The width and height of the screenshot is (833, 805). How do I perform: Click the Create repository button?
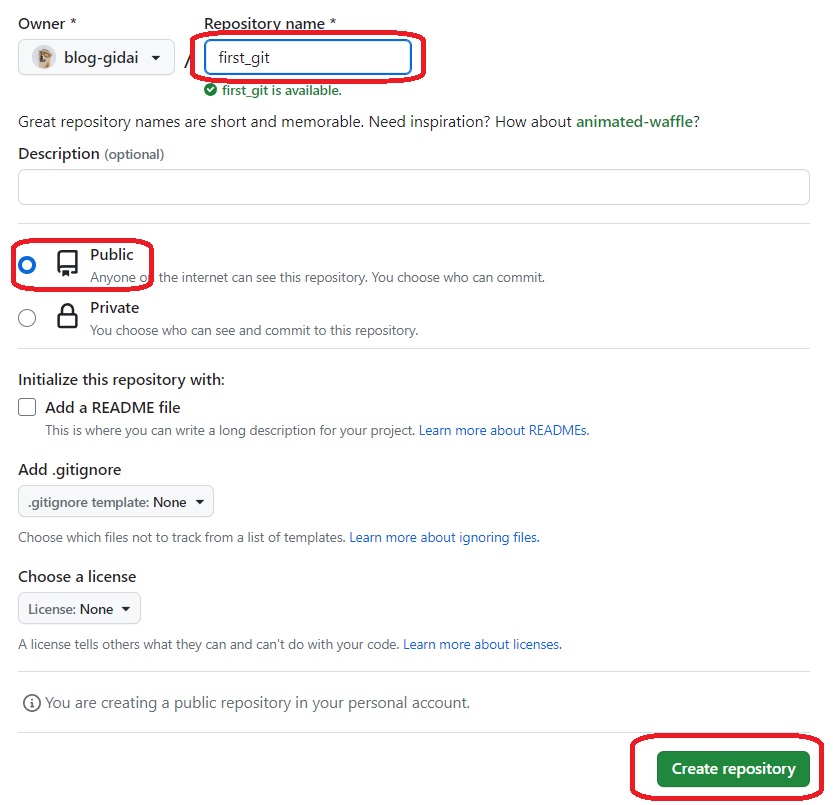(733, 769)
